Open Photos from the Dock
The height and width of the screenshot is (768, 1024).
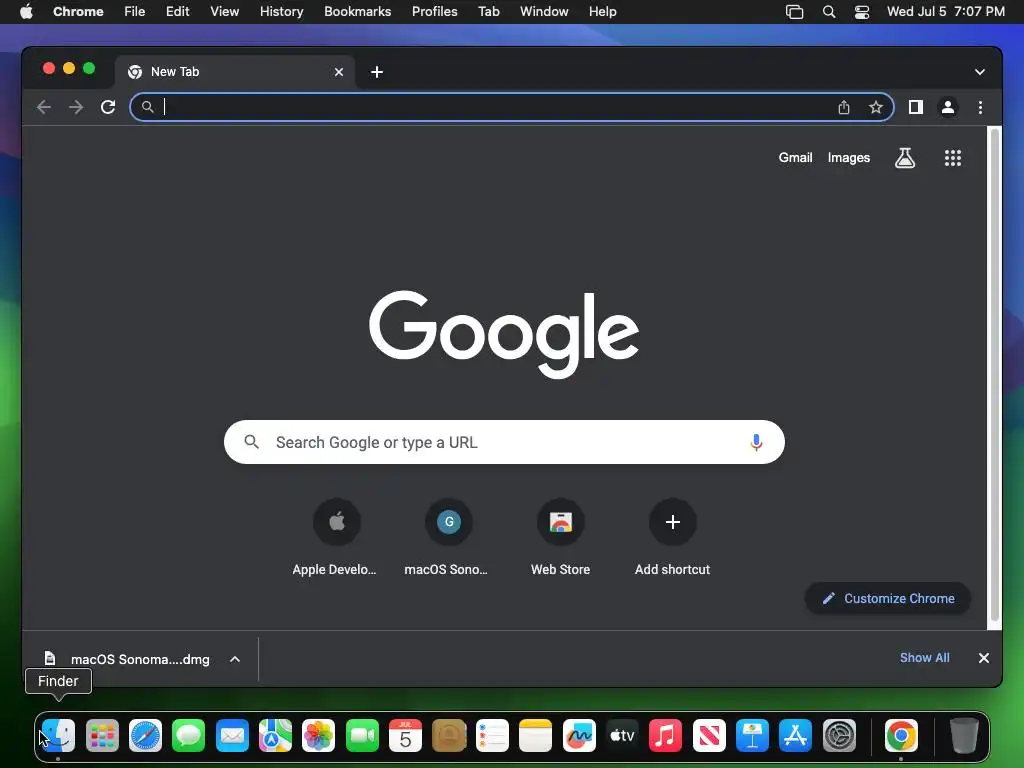pos(319,736)
